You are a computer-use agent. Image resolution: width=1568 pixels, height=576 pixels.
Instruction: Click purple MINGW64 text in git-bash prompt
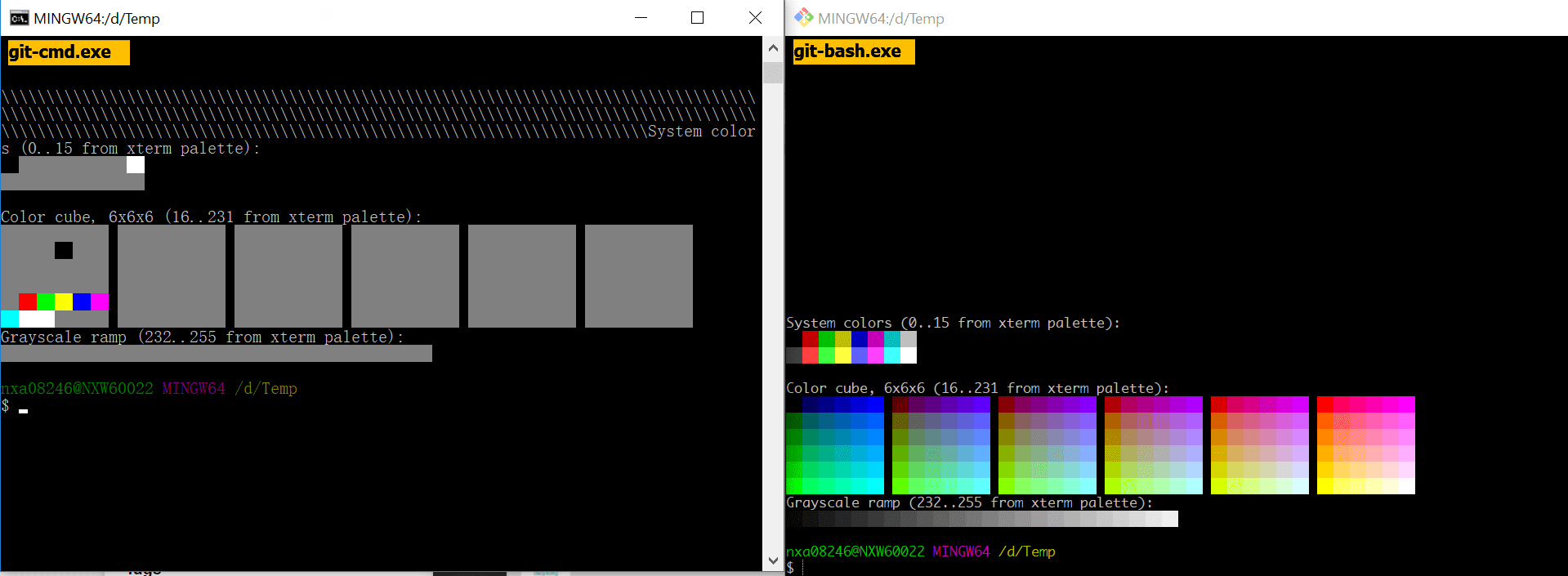click(962, 551)
